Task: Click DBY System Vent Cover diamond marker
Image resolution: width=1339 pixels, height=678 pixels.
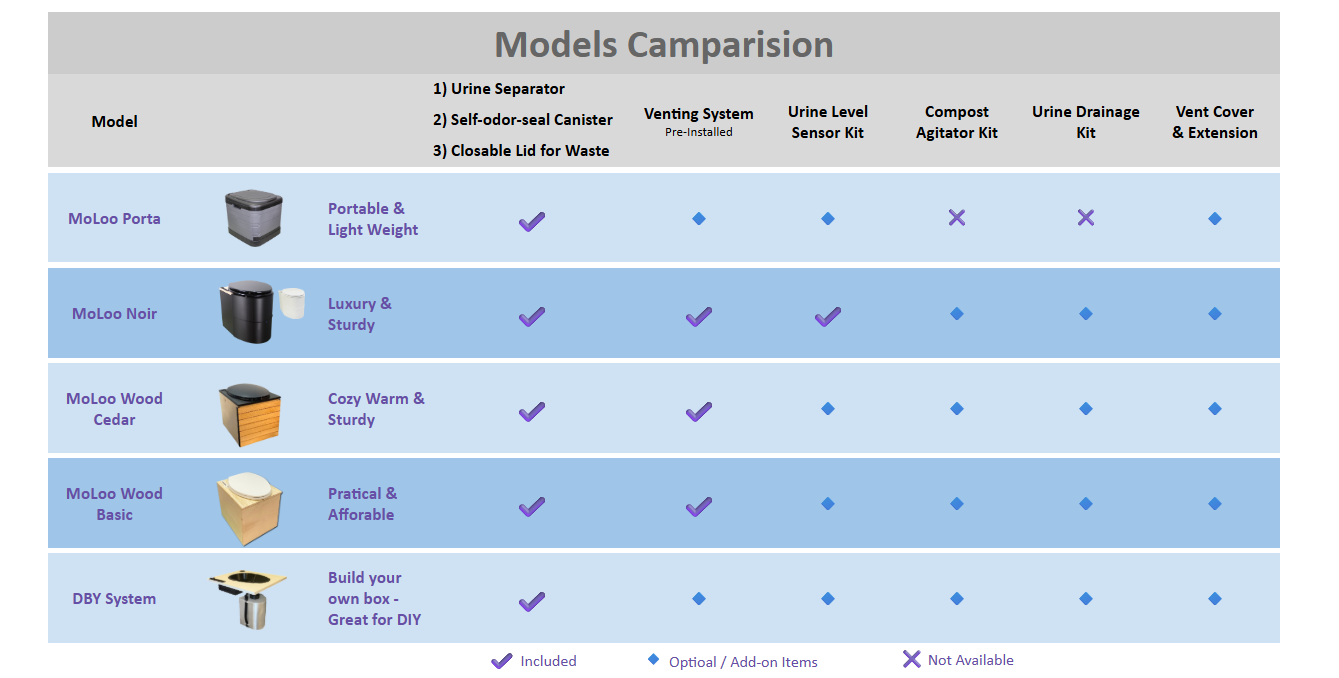Action: [1215, 599]
